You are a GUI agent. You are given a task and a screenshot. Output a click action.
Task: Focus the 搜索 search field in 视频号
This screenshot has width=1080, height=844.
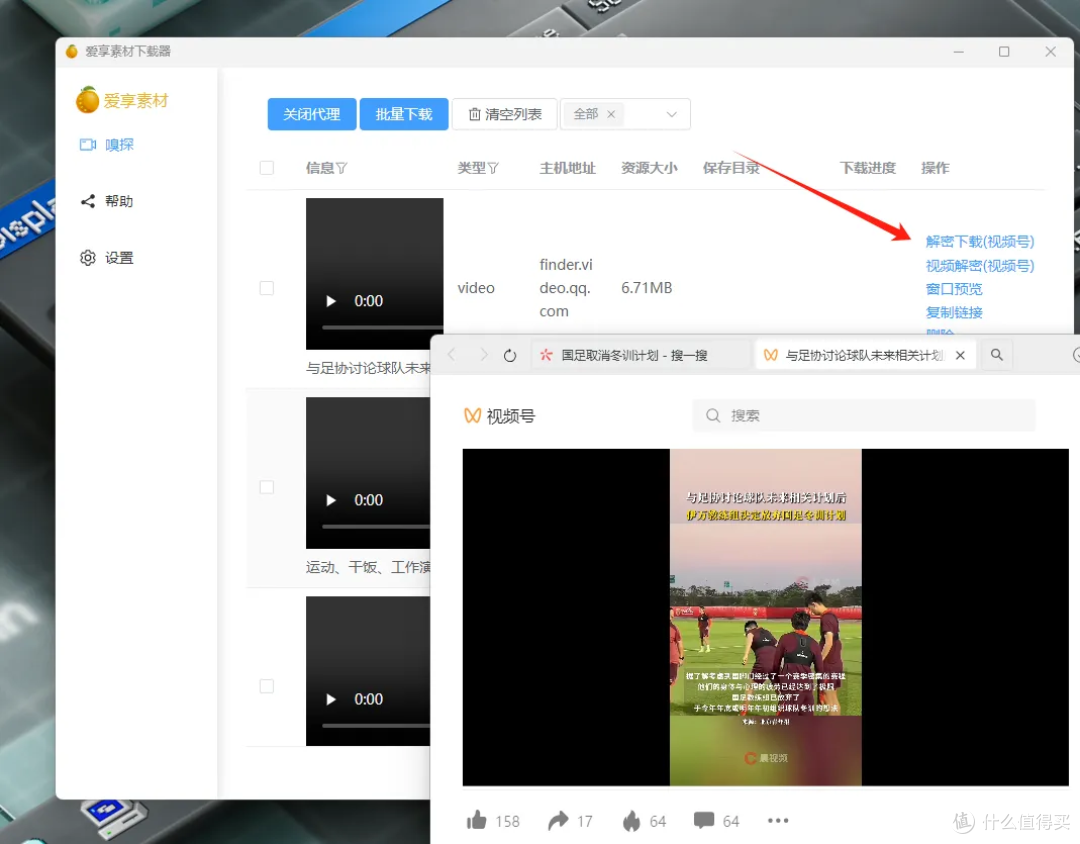[x=864, y=415]
